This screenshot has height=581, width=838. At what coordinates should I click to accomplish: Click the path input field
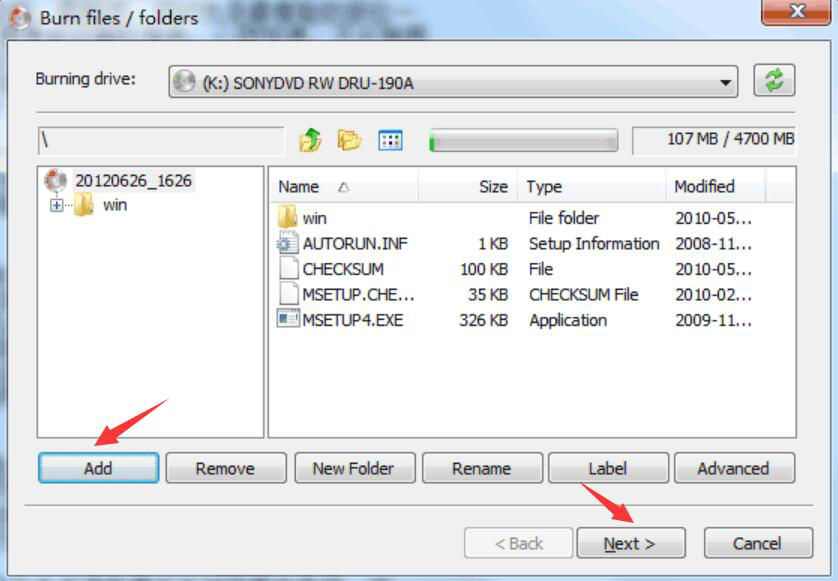click(x=161, y=141)
